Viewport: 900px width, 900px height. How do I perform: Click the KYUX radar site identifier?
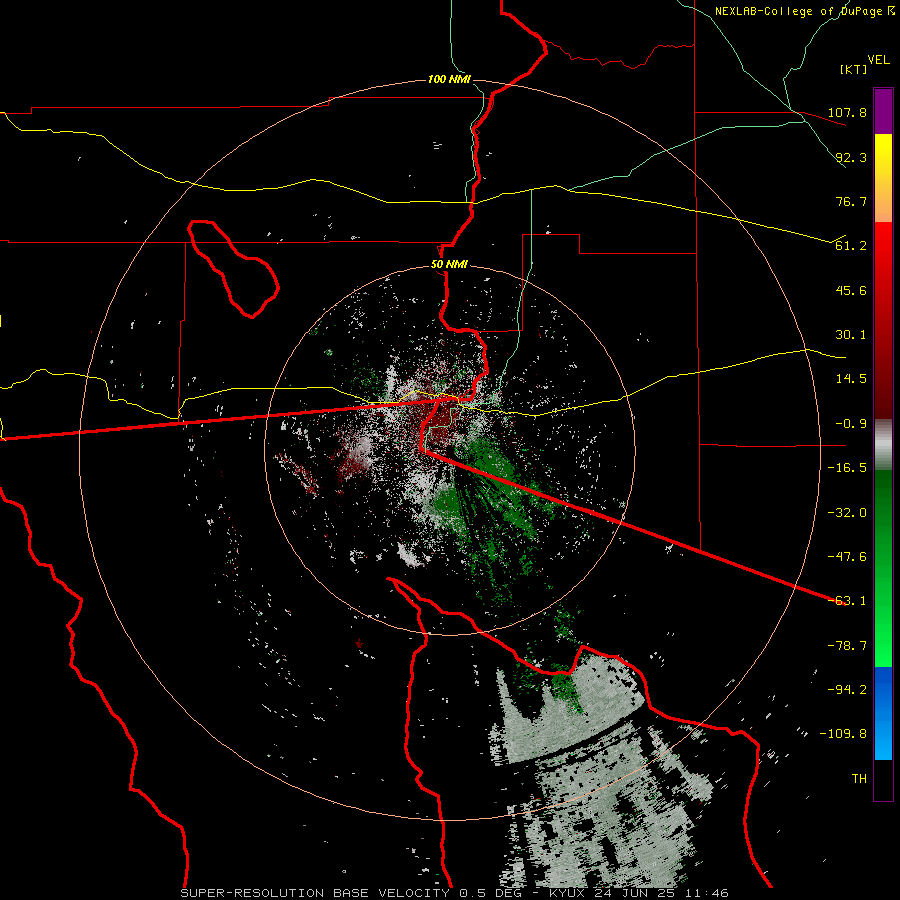click(x=568, y=893)
